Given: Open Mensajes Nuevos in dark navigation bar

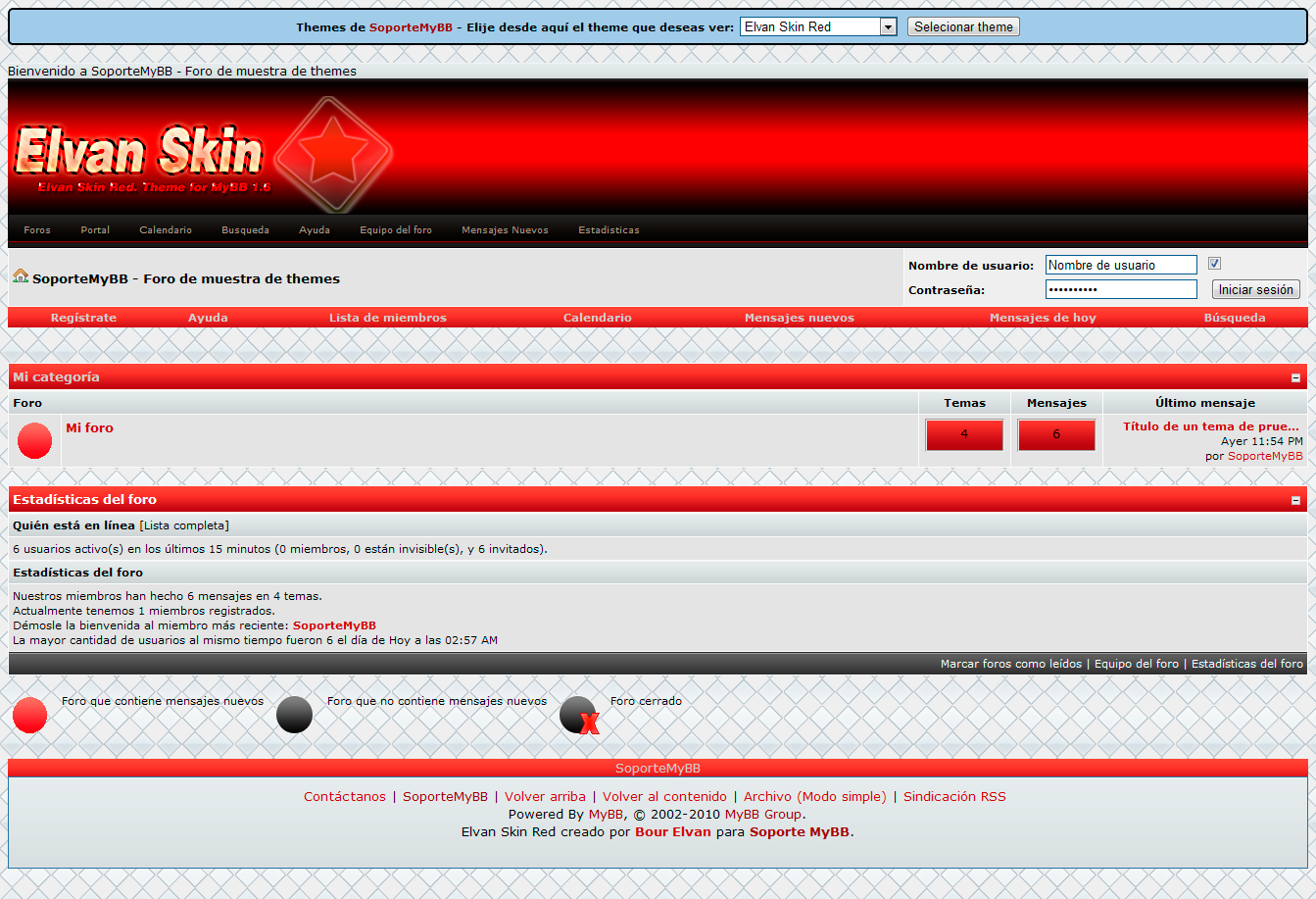Looking at the screenshot, I should (505, 230).
